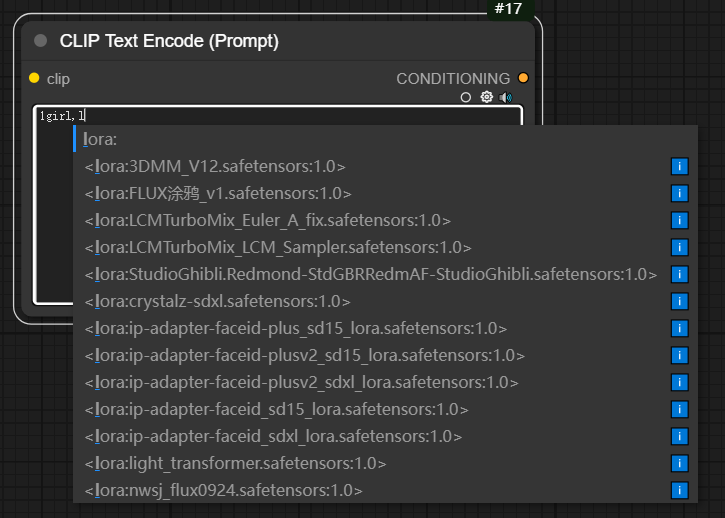725x518 pixels.
Task: Open info for the FLUX涂鸦_v1 lora
Action: [680, 193]
